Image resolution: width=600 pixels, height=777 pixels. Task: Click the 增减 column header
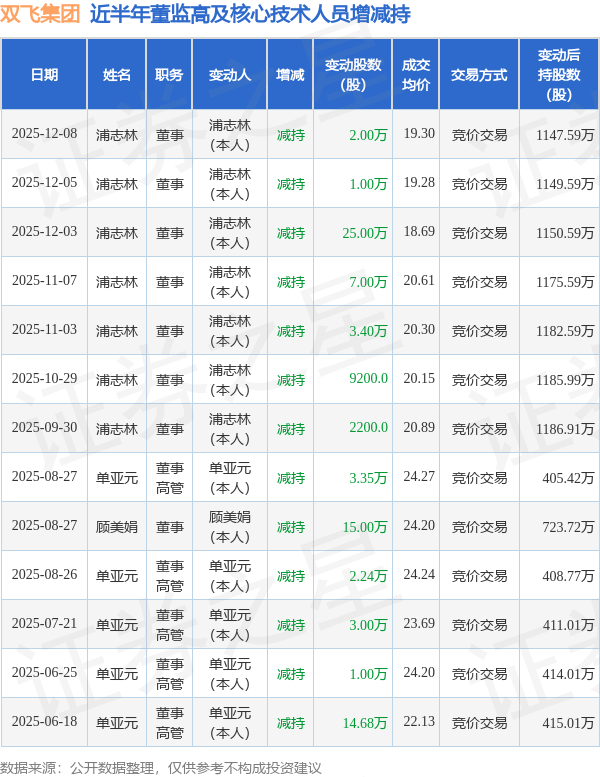290,75
